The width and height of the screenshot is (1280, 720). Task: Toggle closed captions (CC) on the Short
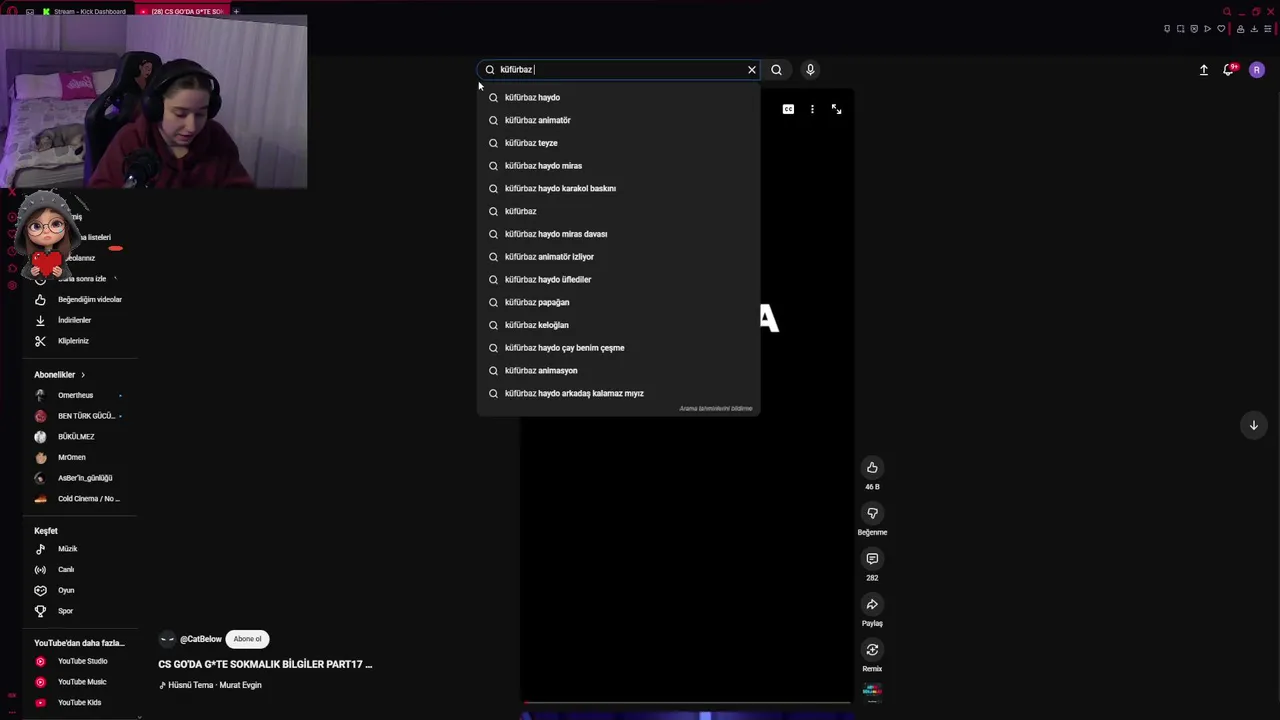(x=788, y=109)
